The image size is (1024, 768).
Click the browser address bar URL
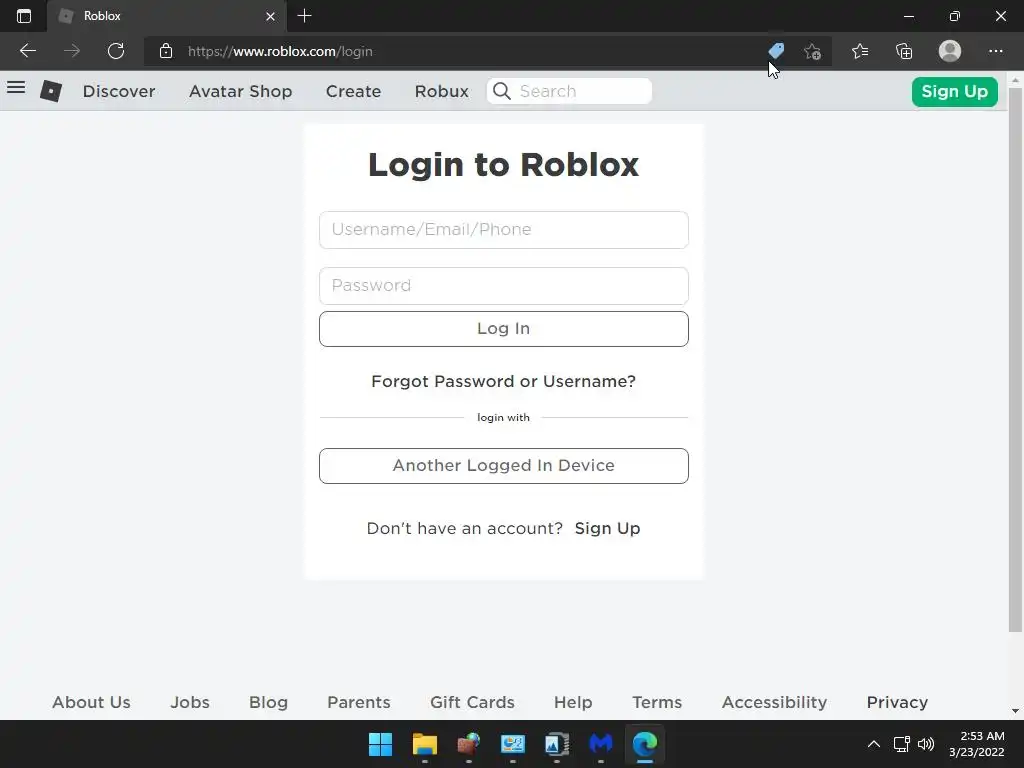pos(280,51)
